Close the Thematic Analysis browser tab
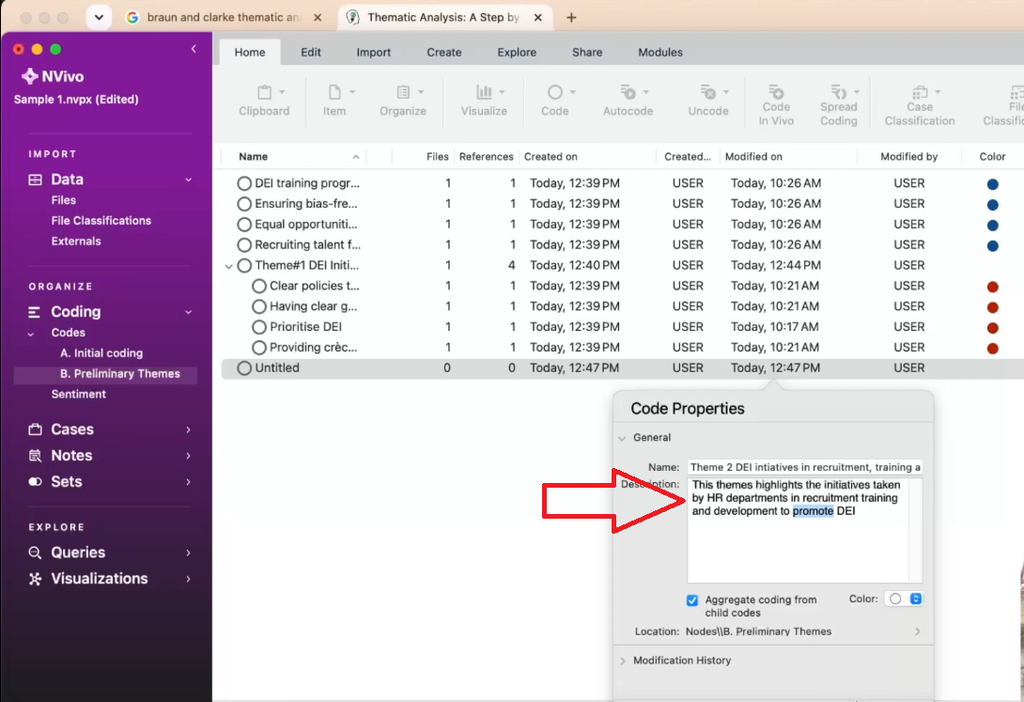The image size is (1024, 702). pyautogui.click(x=538, y=18)
